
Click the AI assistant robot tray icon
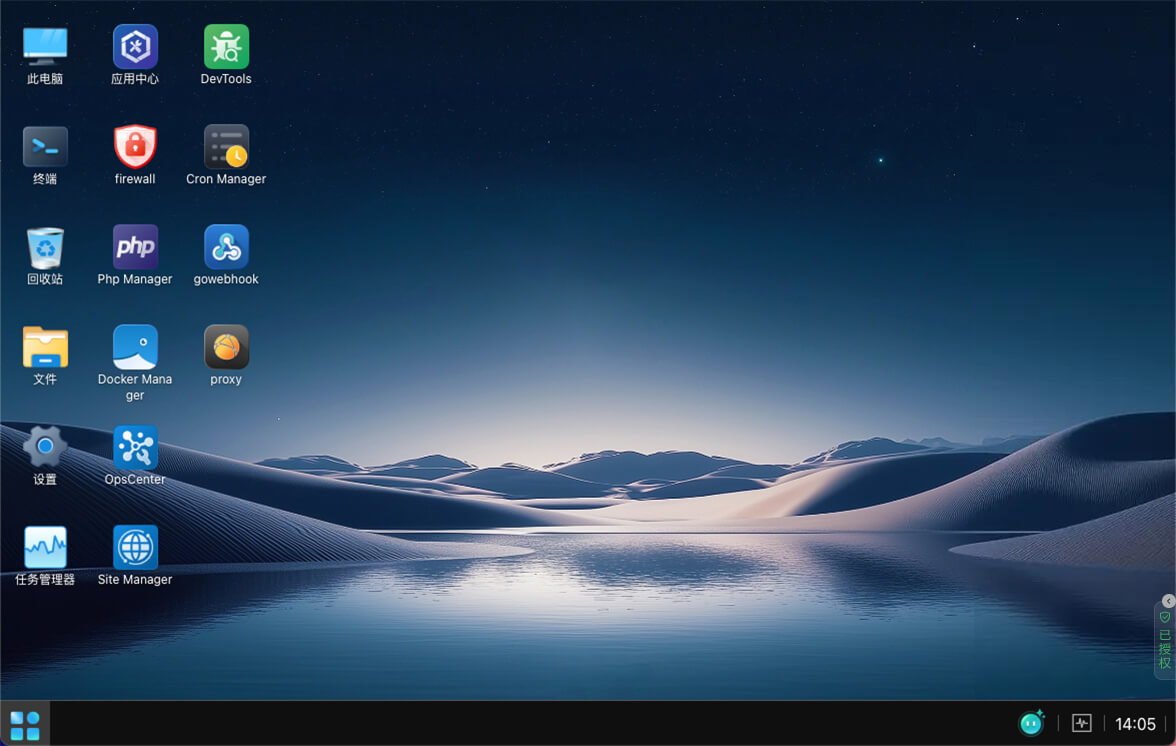pos(1031,723)
